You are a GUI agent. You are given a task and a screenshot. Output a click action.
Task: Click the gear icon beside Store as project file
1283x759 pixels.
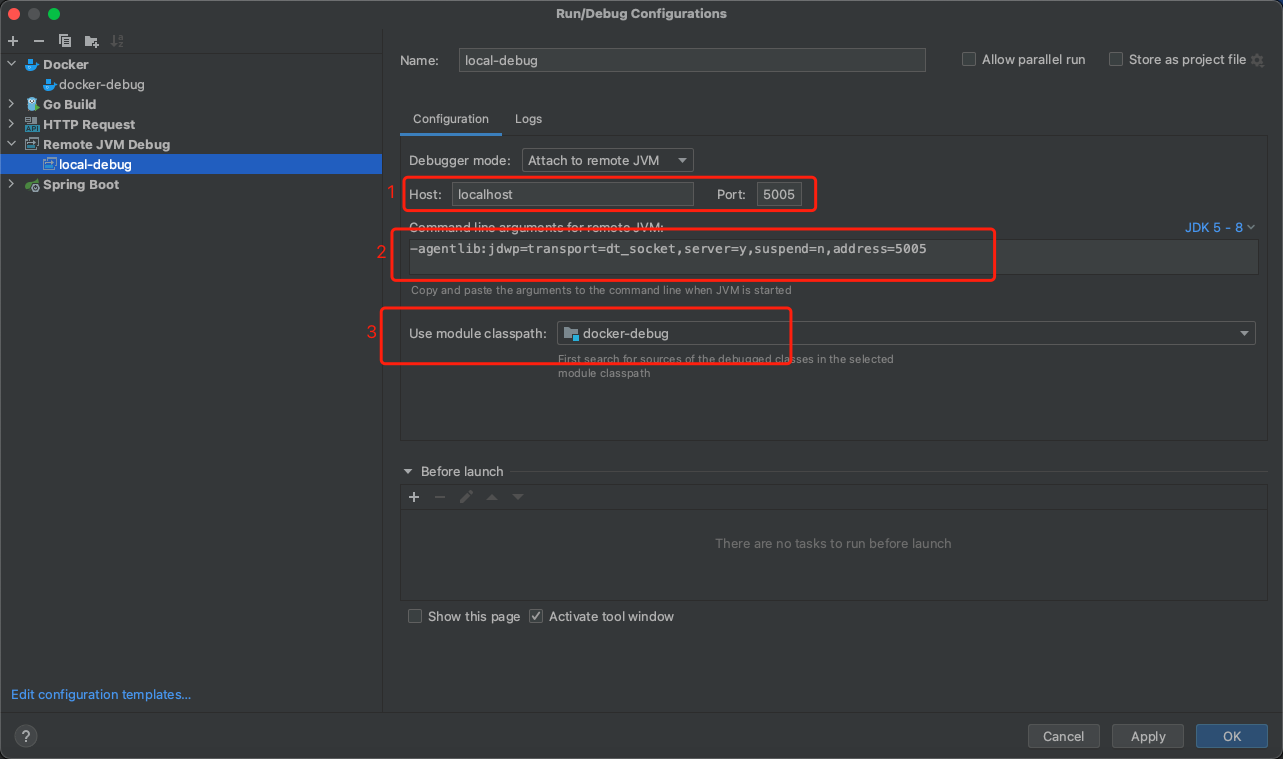tap(1257, 60)
